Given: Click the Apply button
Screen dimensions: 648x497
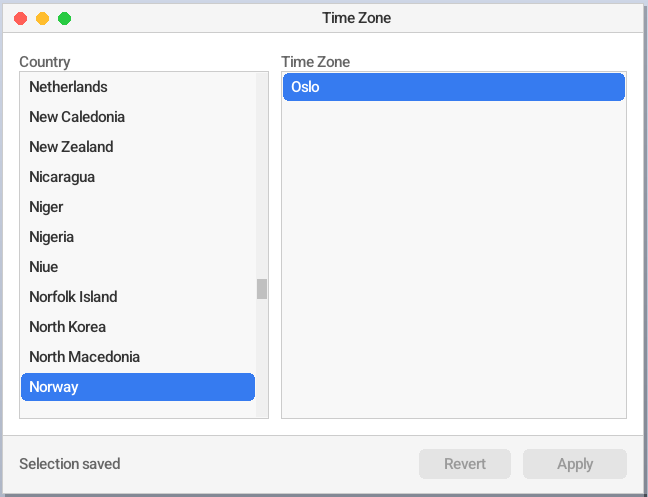Looking at the screenshot, I should [575, 464].
